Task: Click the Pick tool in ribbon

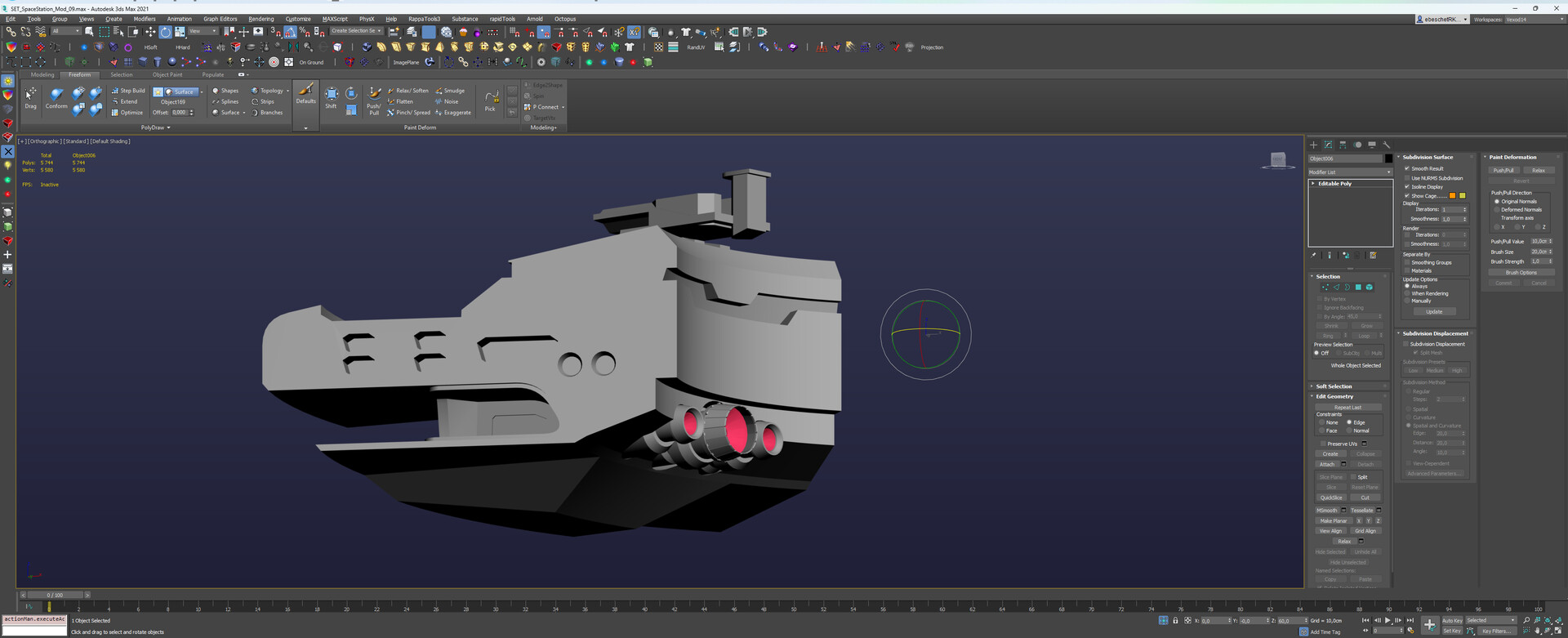Action: coord(490,100)
